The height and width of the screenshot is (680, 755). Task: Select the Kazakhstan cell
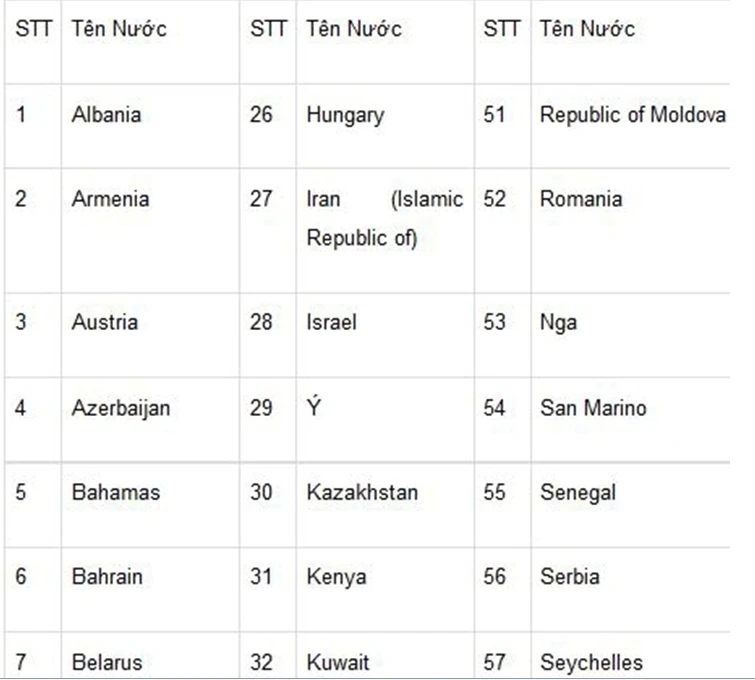point(362,492)
